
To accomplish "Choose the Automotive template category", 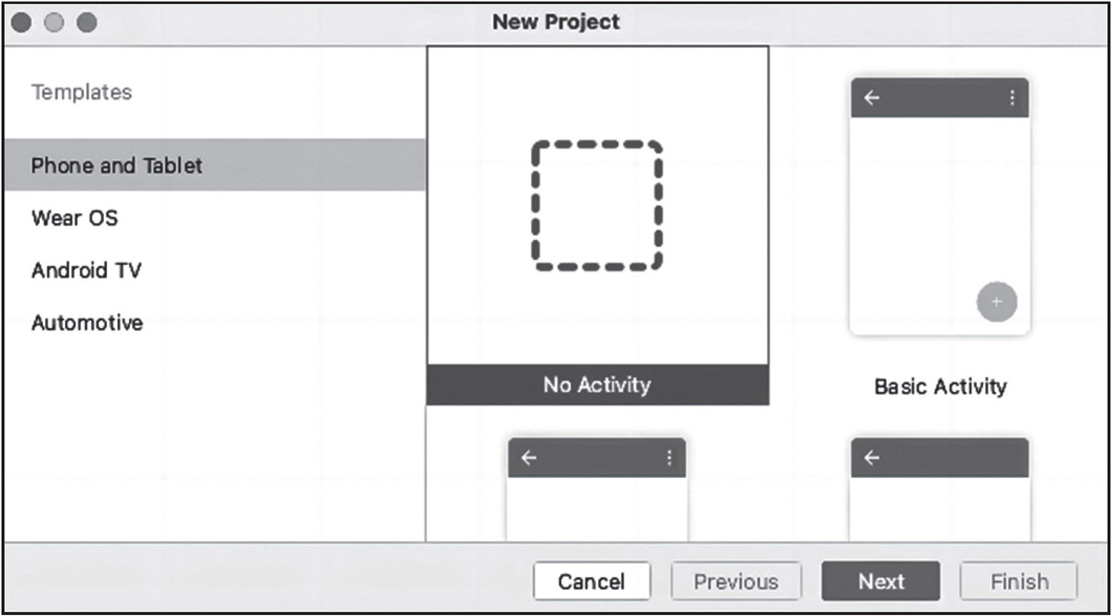I will click(87, 323).
